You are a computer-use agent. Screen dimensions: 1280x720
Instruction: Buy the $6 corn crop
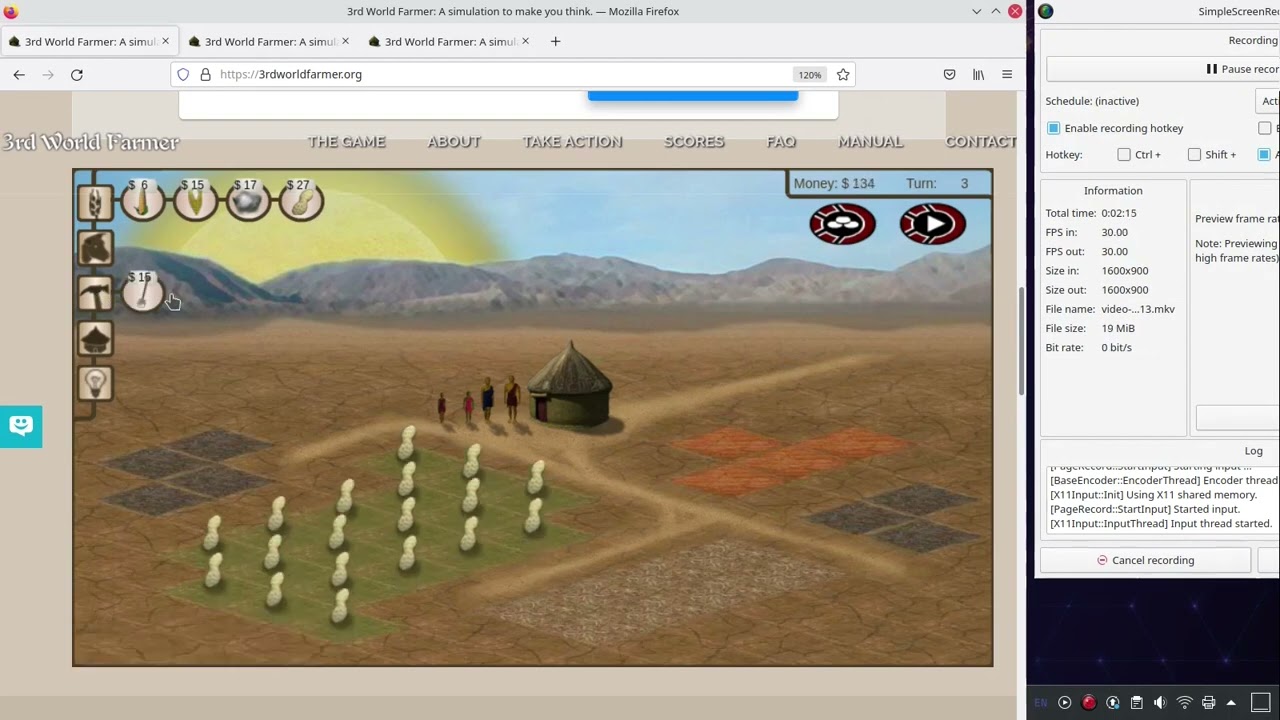coord(141,200)
